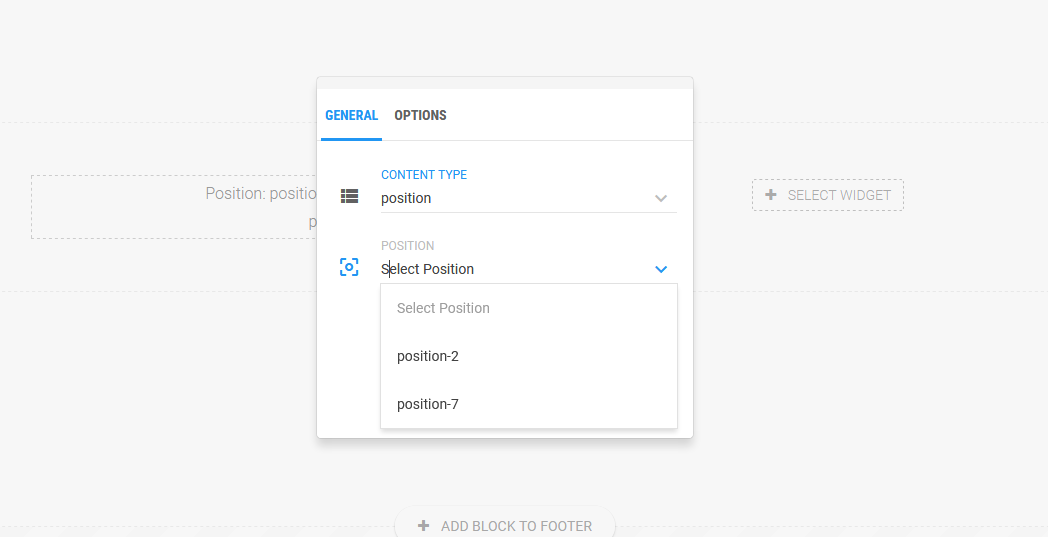The width and height of the screenshot is (1048, 537).
Task: Pick the "Select Position" placeholder option
Action: pyautogui.click(x=443, y=308)
